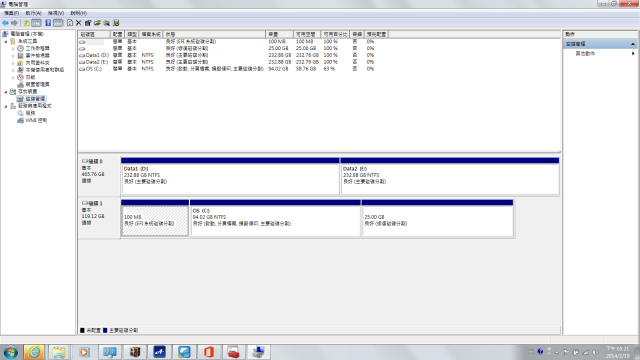Expand the 共用資料夾 tree node
The image size is (640, 360).
coord(13,63)
